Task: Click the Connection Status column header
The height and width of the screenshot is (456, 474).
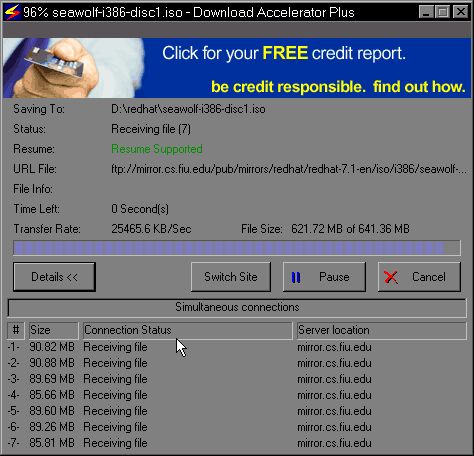Action: [188, 330]
